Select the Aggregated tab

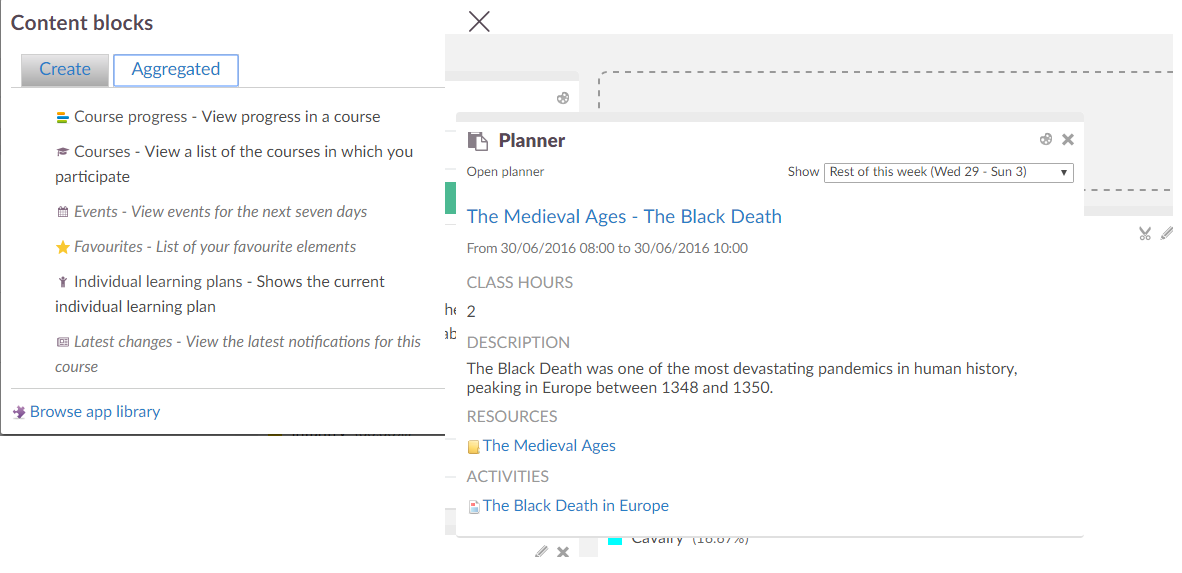[176, 69]
